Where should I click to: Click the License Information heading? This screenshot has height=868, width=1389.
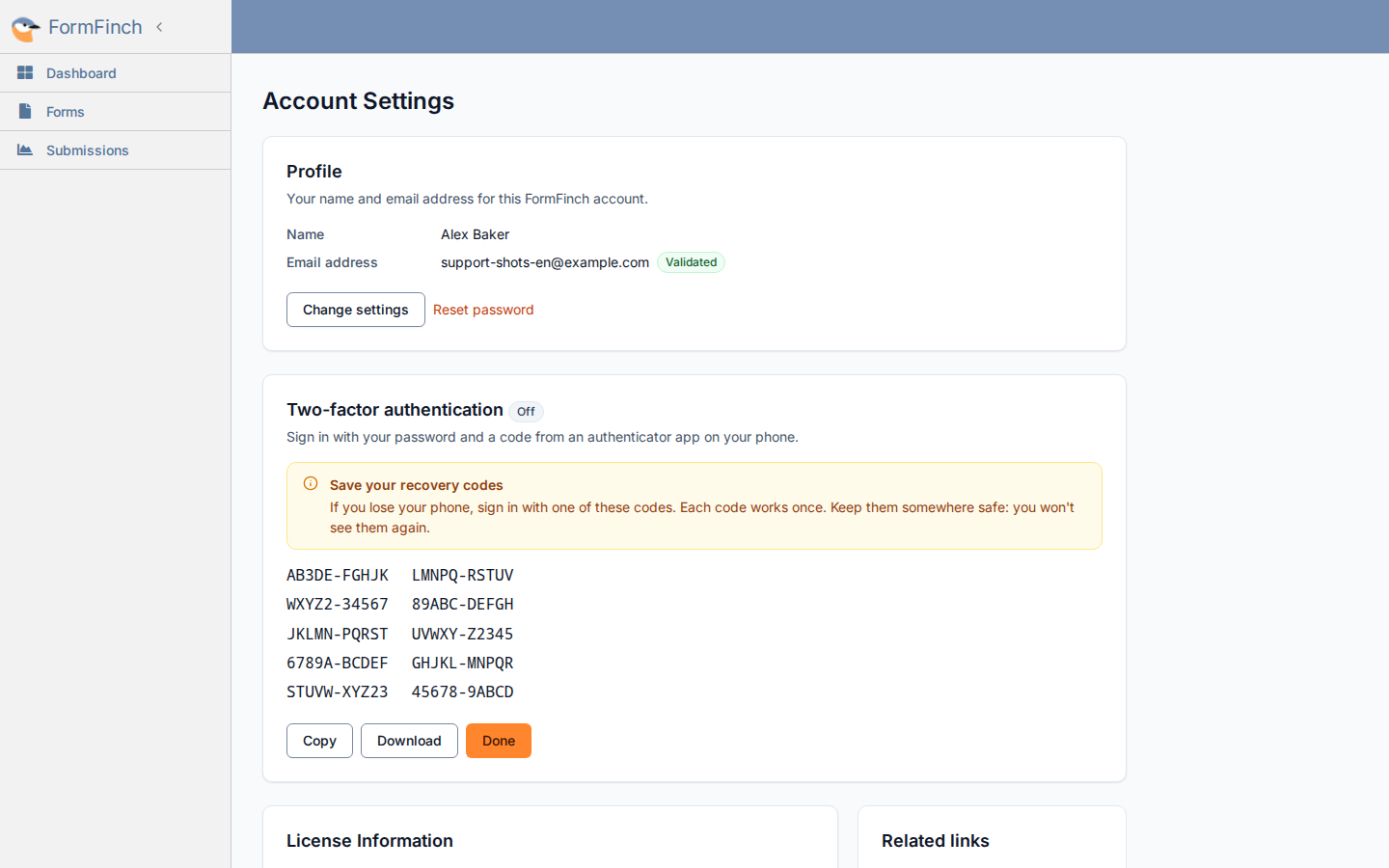369,841
